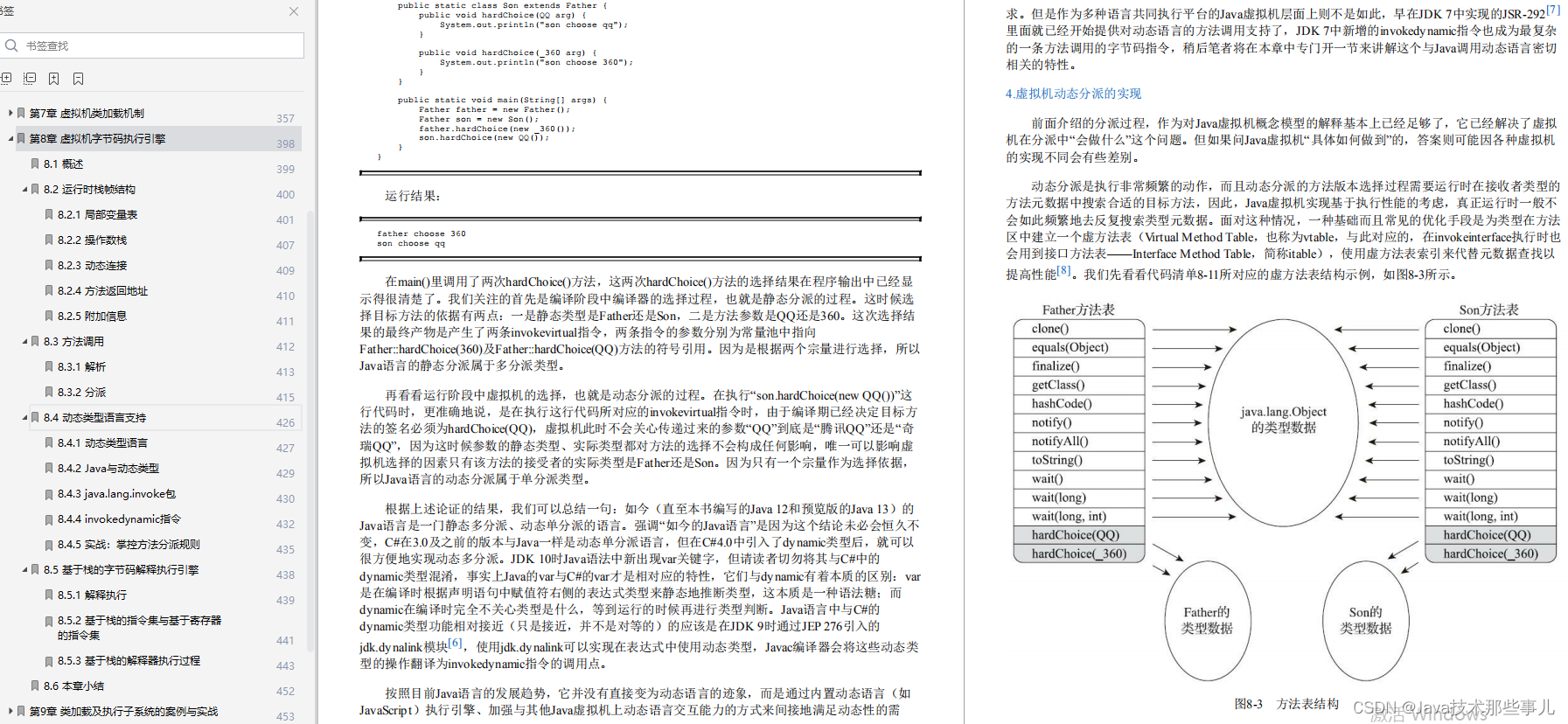1568x724 pixels.
Task: Click page number 398 in bookmarks
Action: tap(285, 143)
